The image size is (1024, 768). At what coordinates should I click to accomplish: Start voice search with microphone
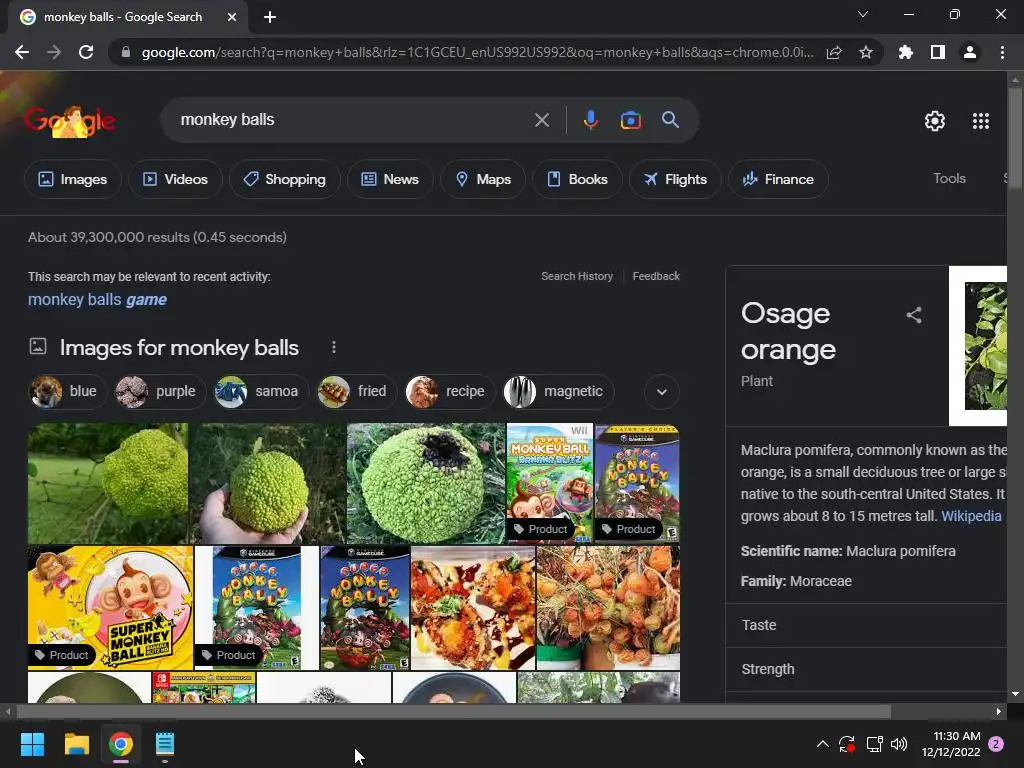click(x=590, y=120)
